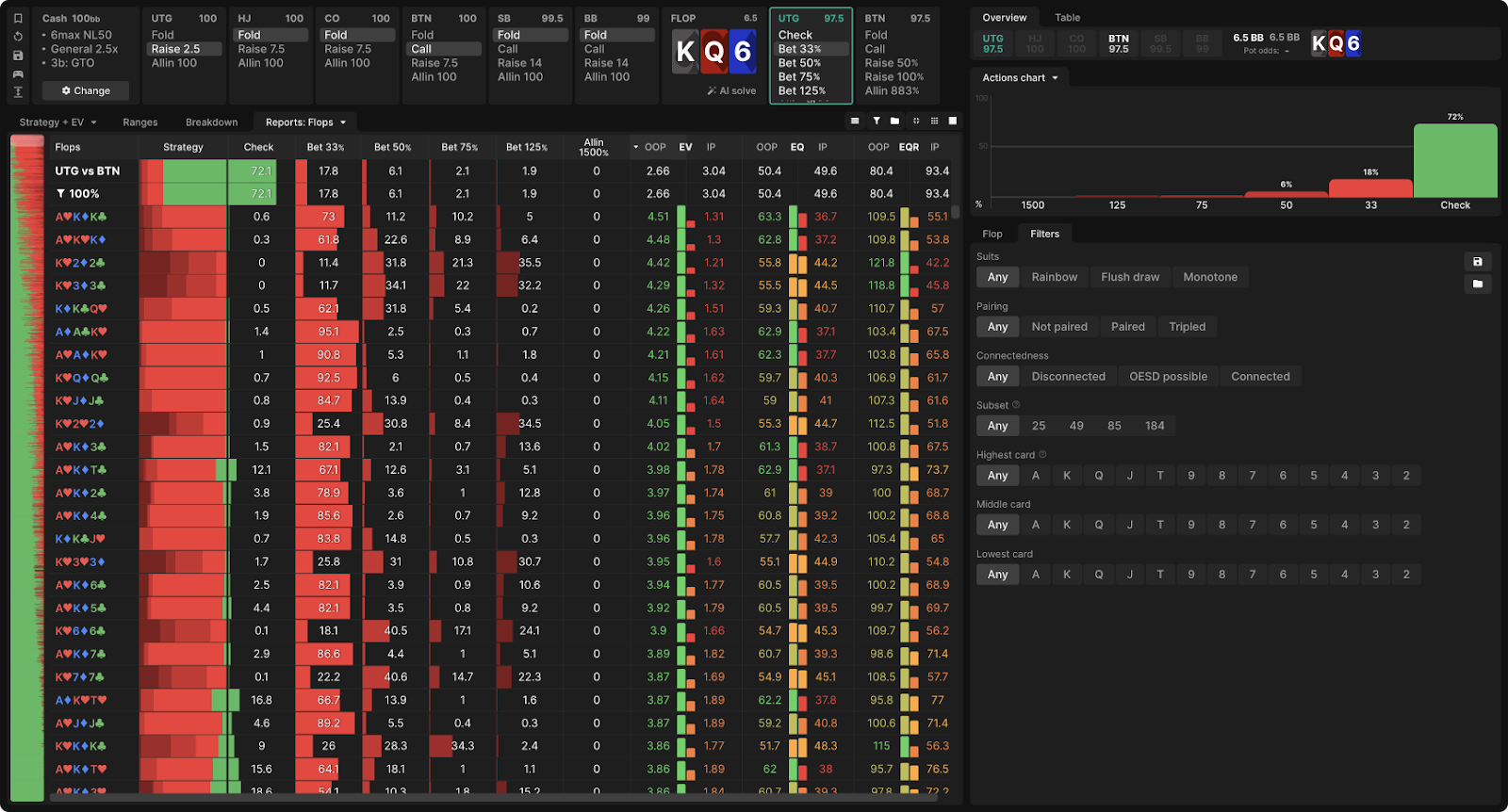
Task: Toggle the Paired pairing filter
Action: tap(1127, 327)
